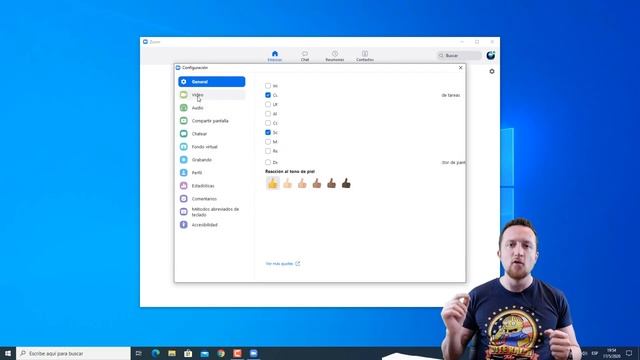Click the system clock in the taskbar
640x360 pixels.
pyautogui.click(x=611, y=353)
